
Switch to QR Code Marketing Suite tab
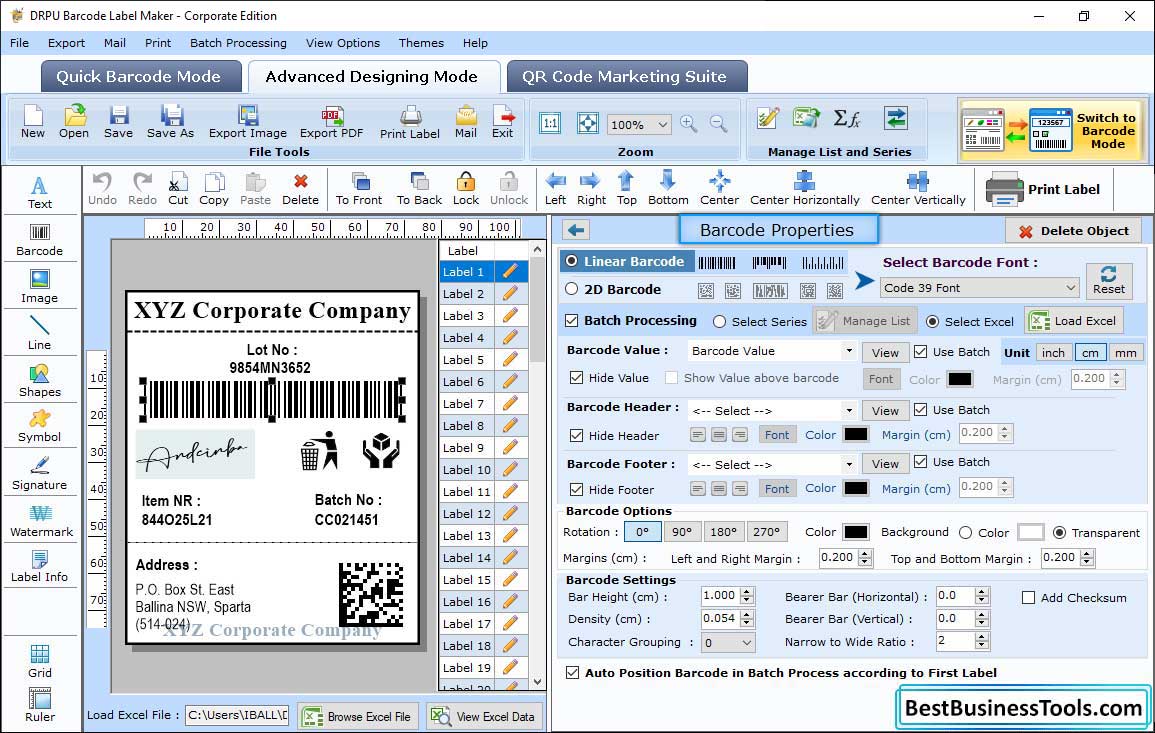point(626,77)
